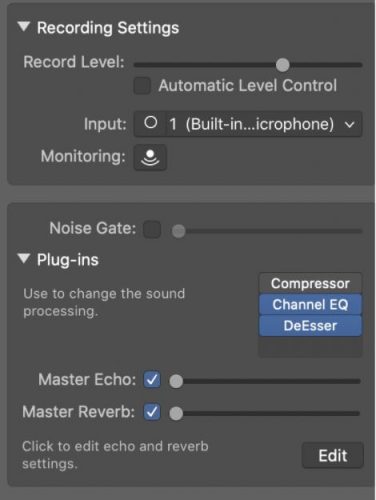This screenshot has width=376, height=500.
Task: Select the Channel EQ plug-in slot
Action: 310,304
